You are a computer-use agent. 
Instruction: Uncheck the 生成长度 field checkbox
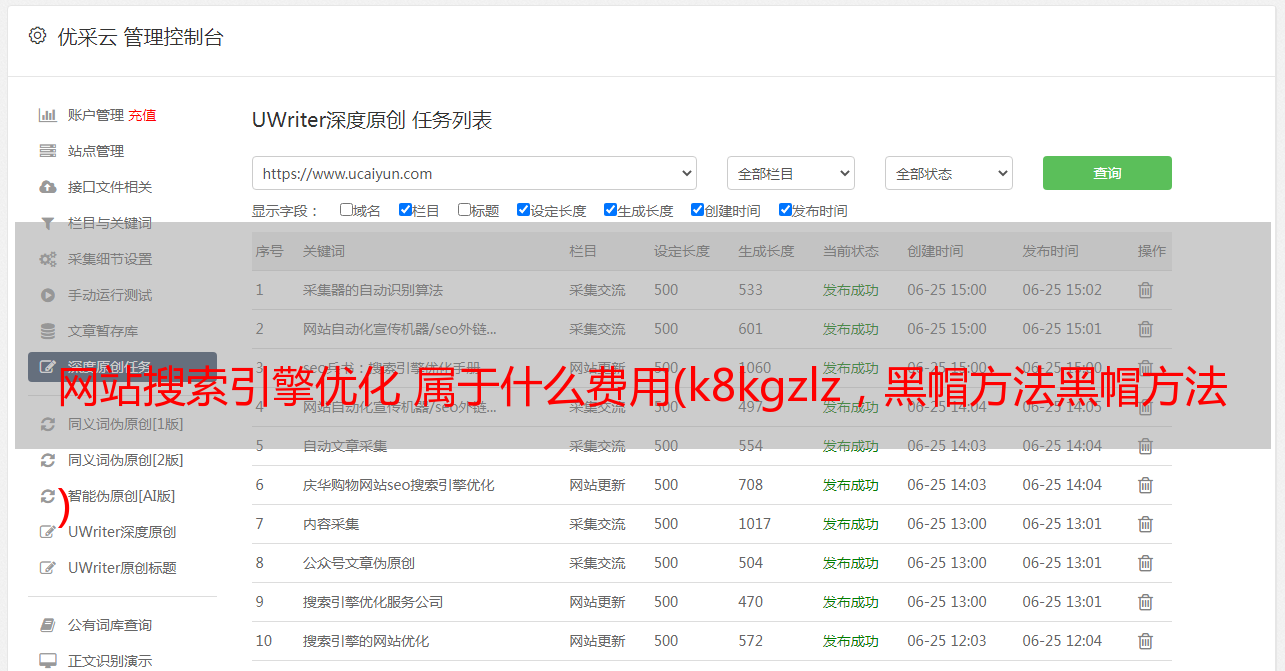point(610,210)
